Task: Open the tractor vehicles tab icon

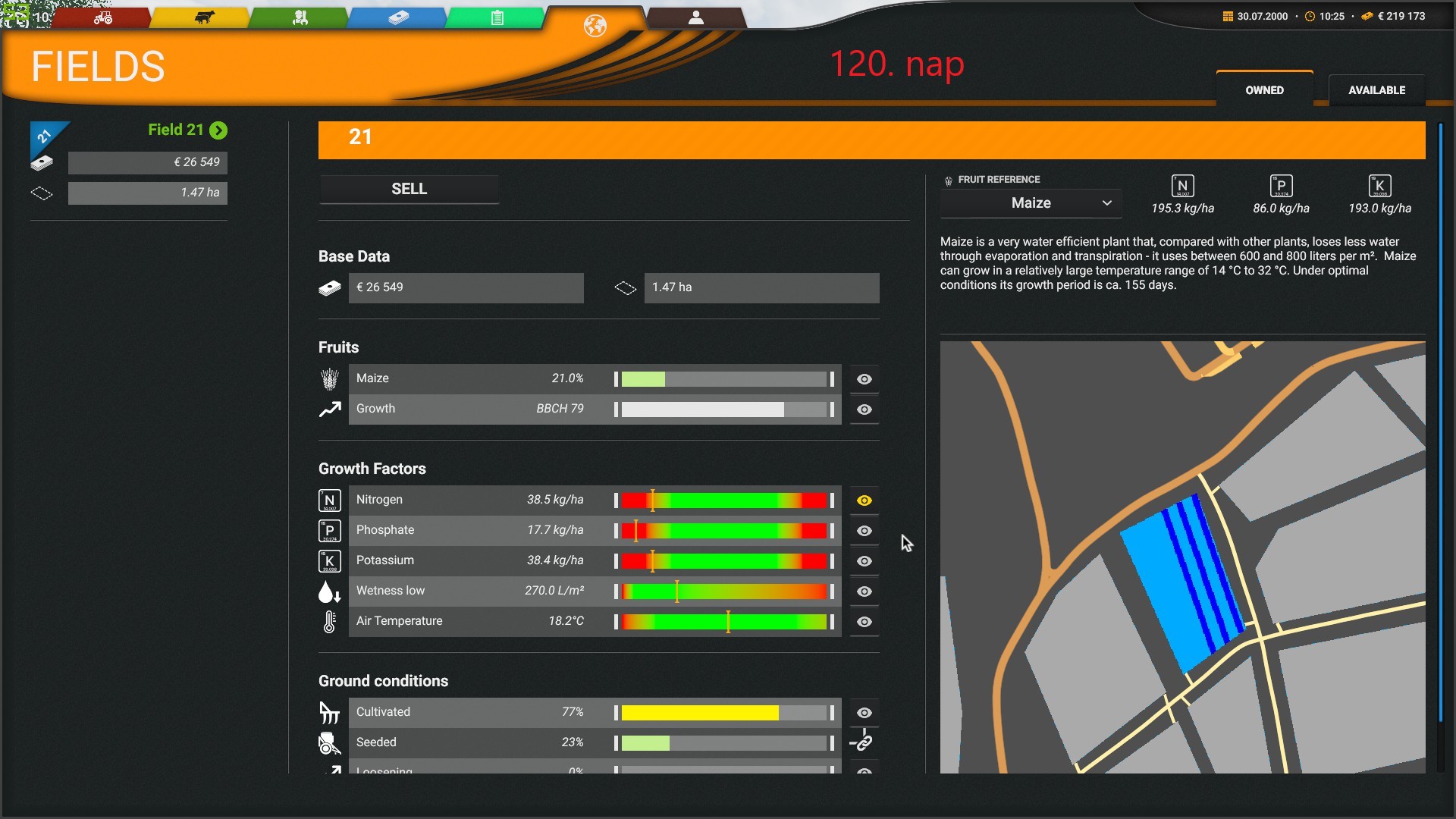Action: (x=103, y=17)
